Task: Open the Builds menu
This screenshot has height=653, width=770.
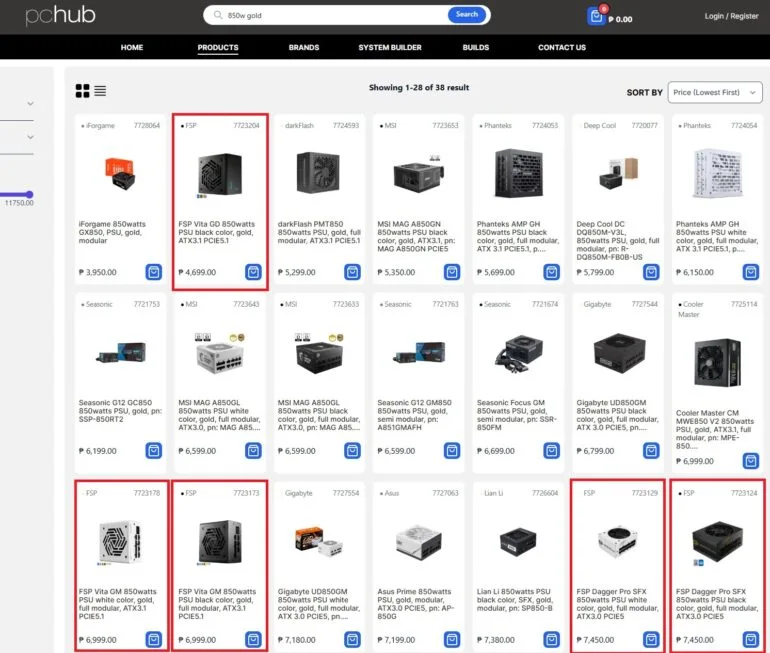Action: pos(476,48)
